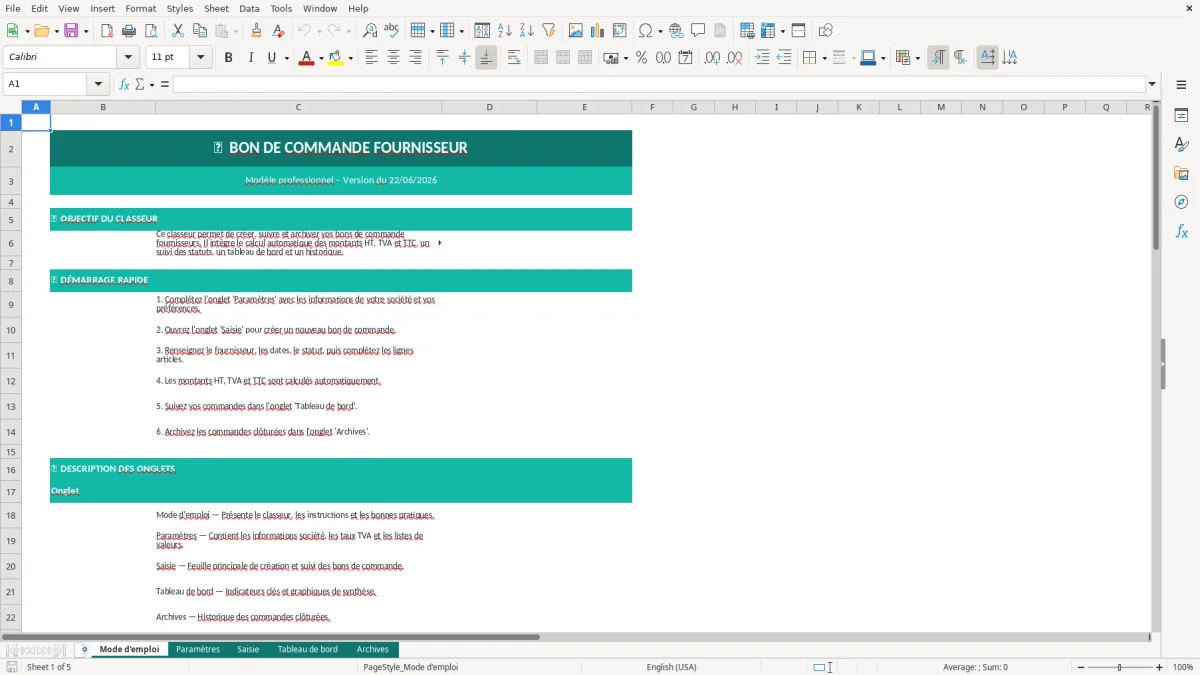
Task: Open the sidebar settings menu
Action: point(1181,87)
